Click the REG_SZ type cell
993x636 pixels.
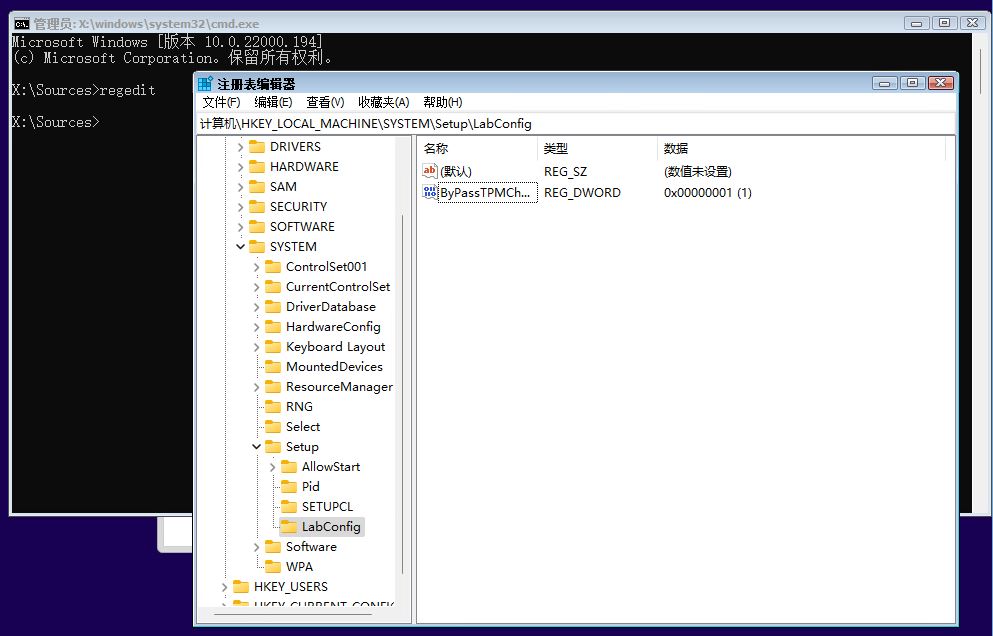pos(565,172)
